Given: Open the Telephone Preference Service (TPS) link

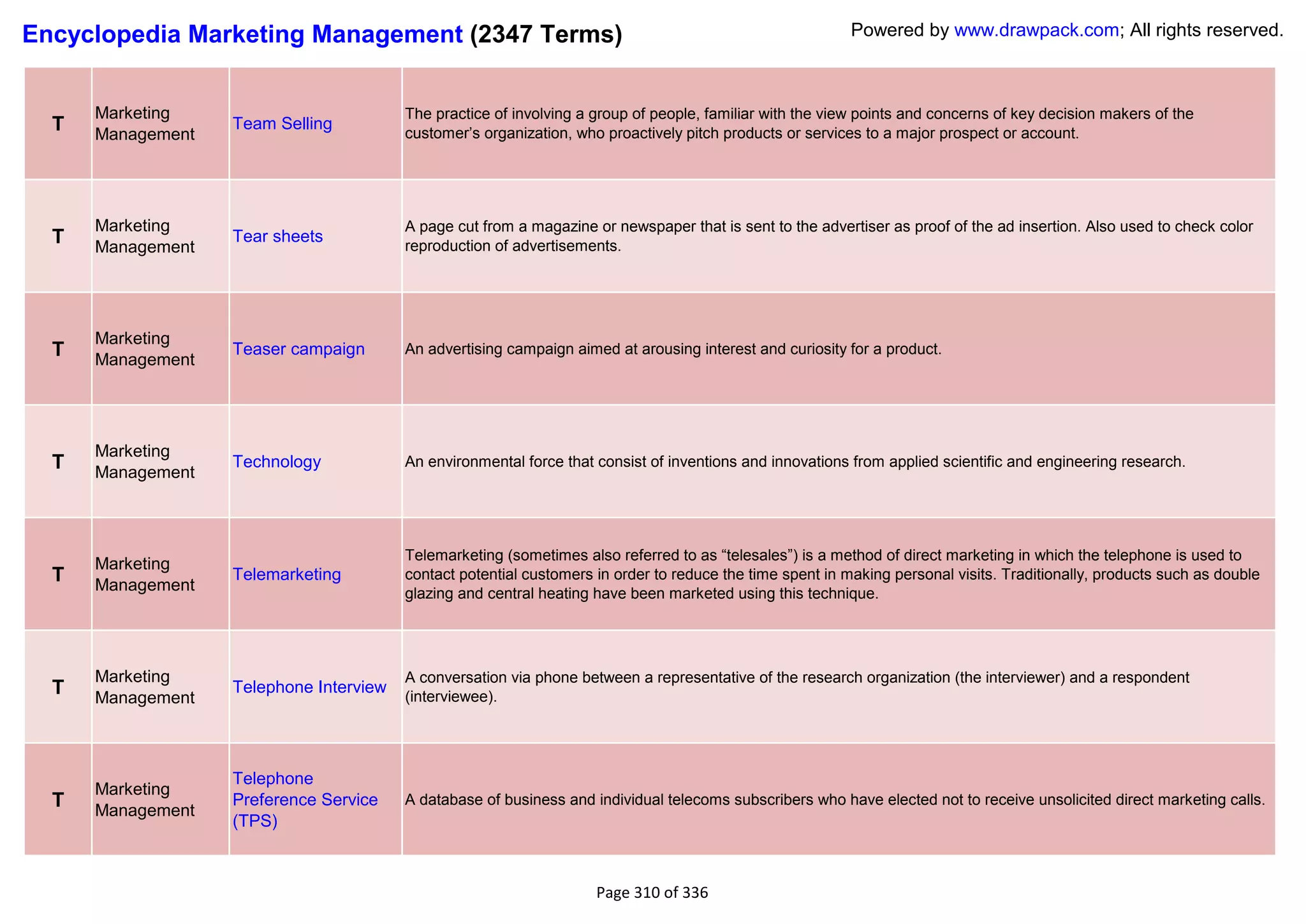Looking at the screenshot, I should point(305,800).
